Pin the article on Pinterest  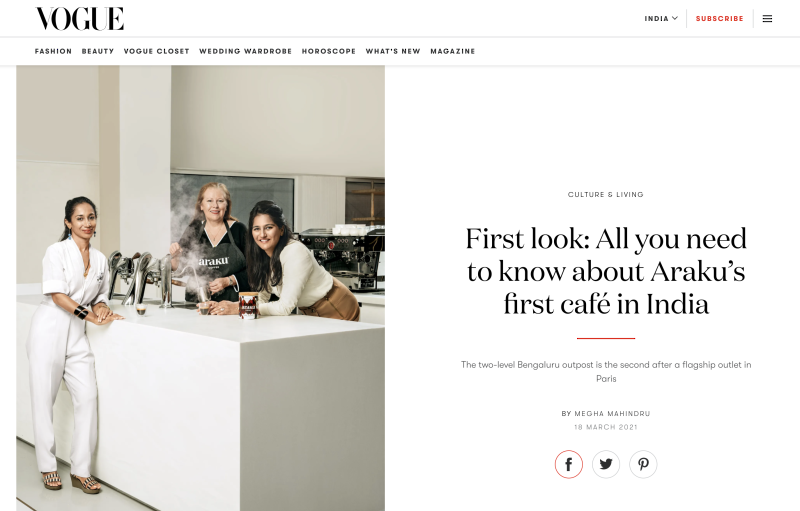[x=643, y=464]
